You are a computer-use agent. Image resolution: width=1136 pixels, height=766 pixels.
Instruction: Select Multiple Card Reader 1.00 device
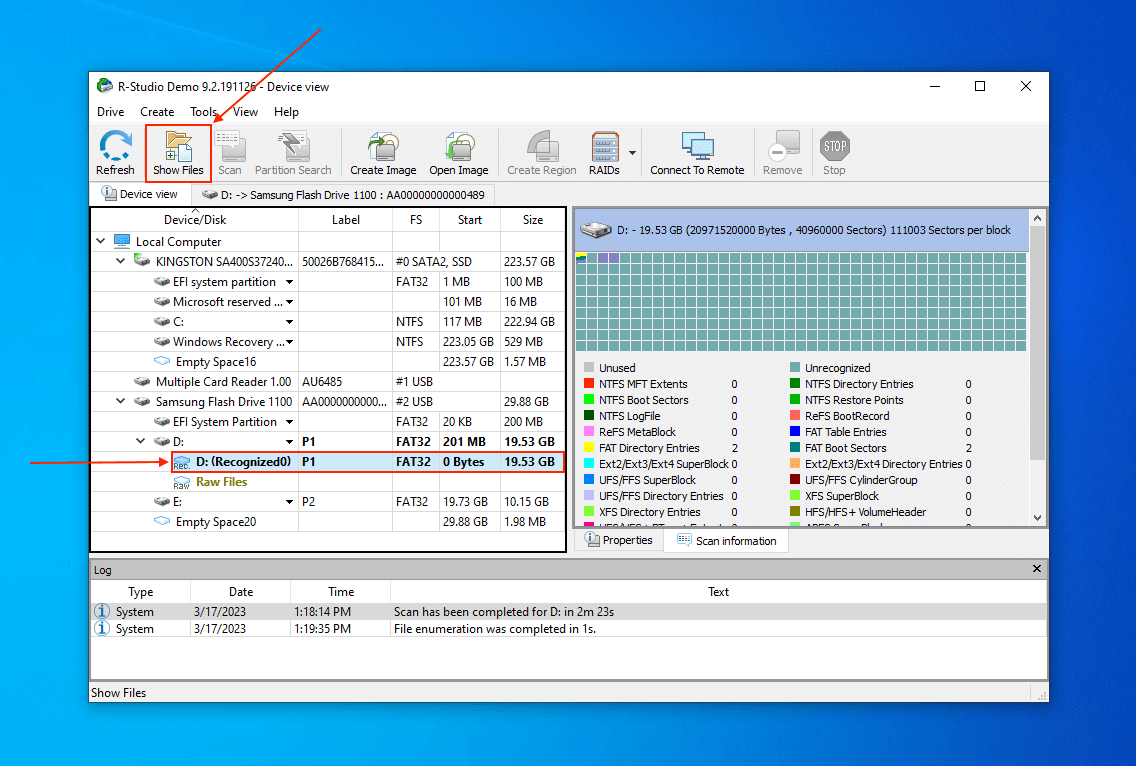coord(328,382)
